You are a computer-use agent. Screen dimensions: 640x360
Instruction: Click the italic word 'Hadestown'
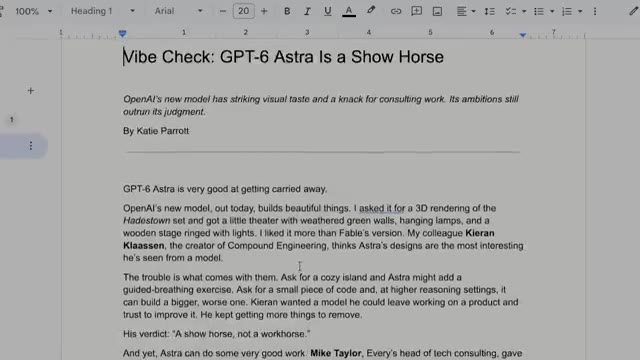147,221
